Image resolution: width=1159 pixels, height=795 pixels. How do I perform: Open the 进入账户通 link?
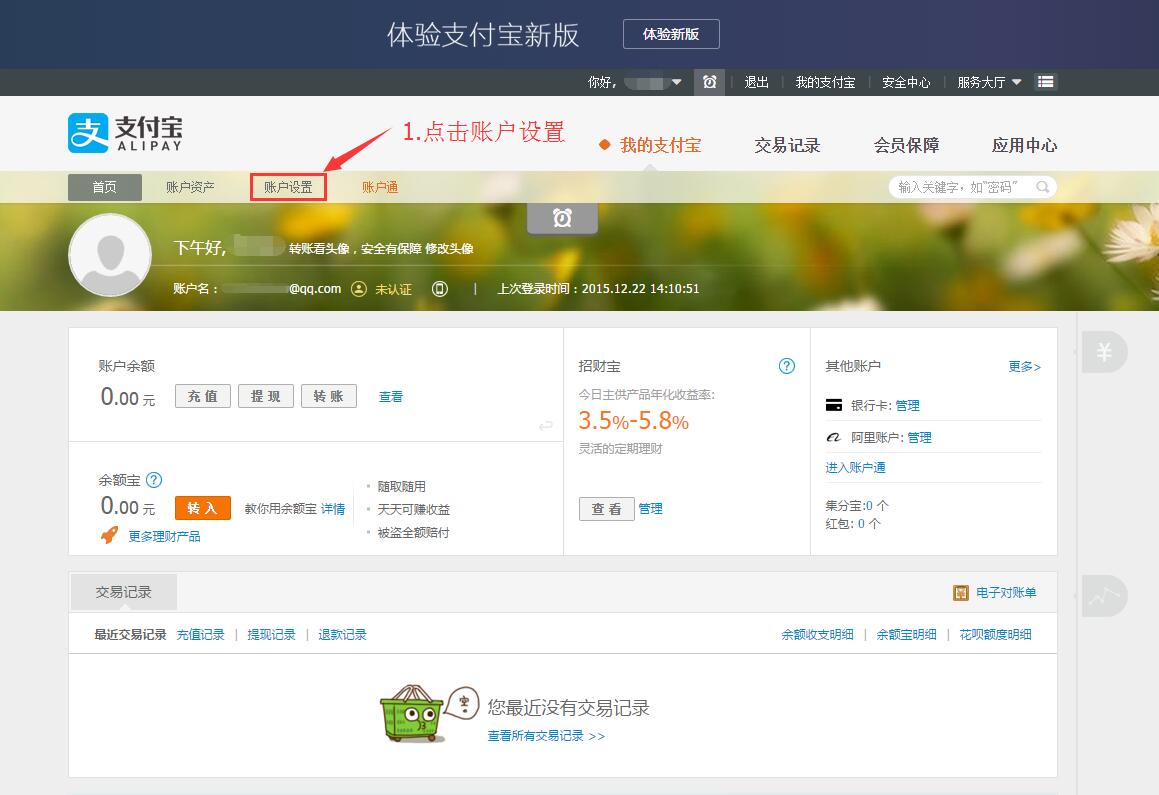click(855, 467)
